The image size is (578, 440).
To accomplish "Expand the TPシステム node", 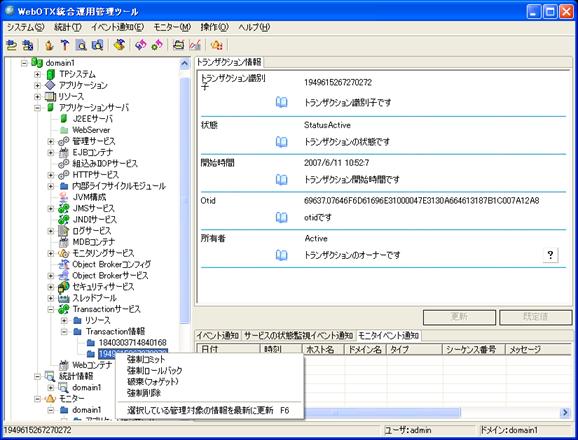I will 37,74.
